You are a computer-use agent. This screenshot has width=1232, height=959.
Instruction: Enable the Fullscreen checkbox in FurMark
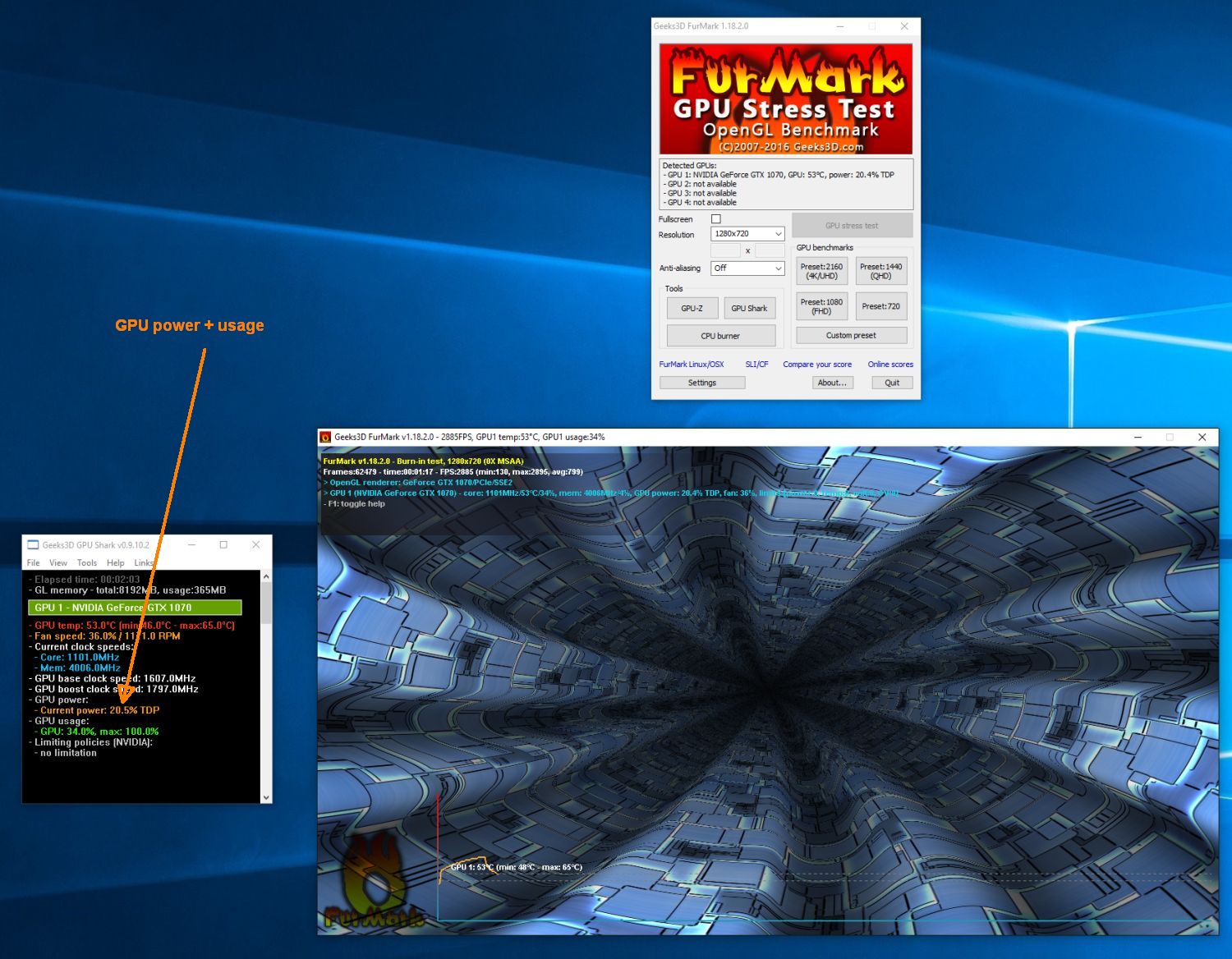coord(715,219)
